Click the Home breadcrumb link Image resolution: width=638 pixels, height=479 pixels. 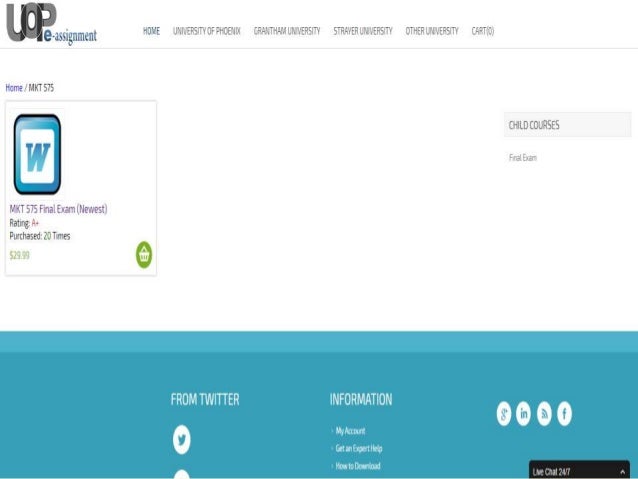(x=14, y=87)
